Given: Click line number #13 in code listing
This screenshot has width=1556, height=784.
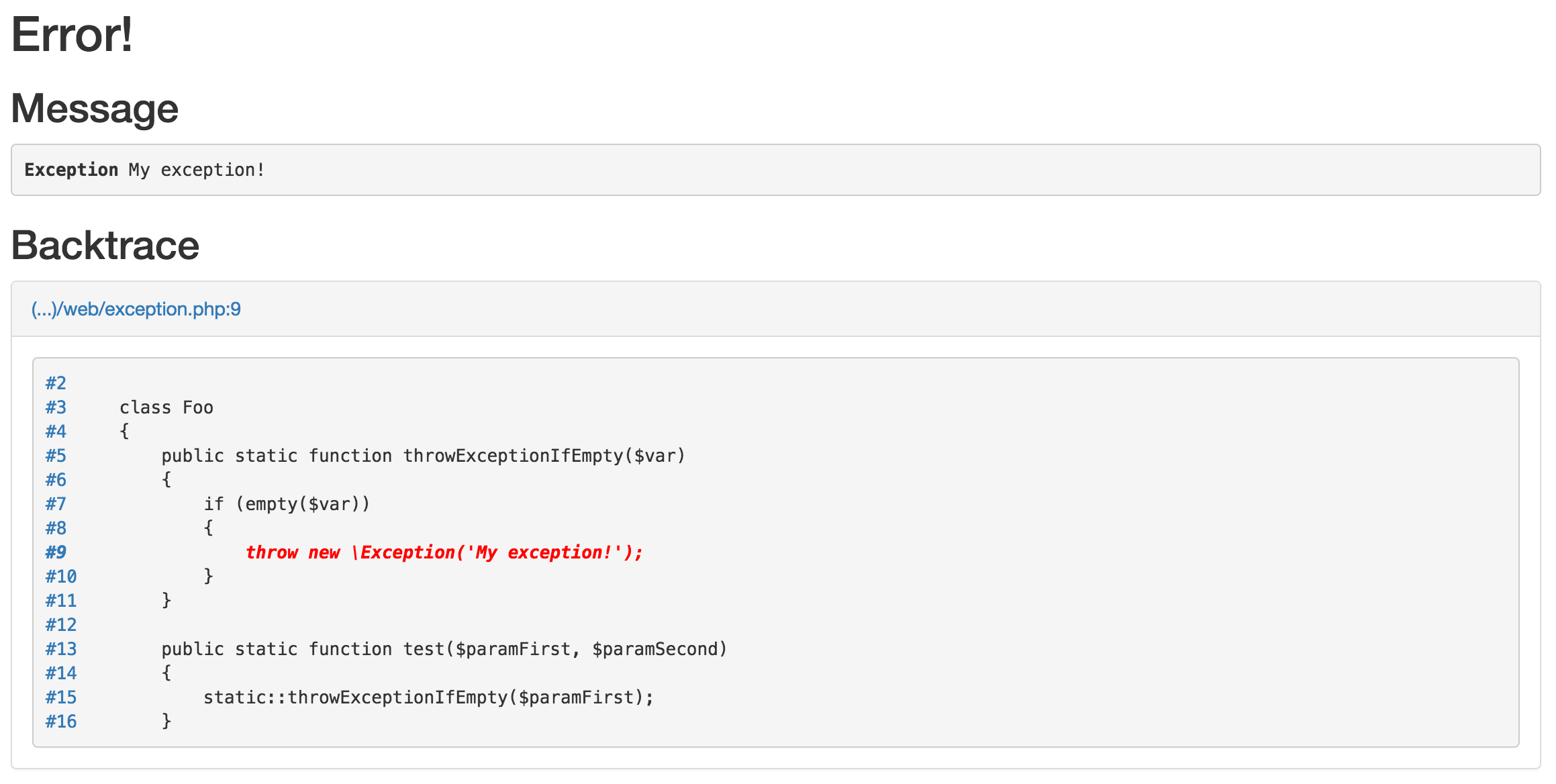Looking at the screenshot, I should (x=61, y=649).
